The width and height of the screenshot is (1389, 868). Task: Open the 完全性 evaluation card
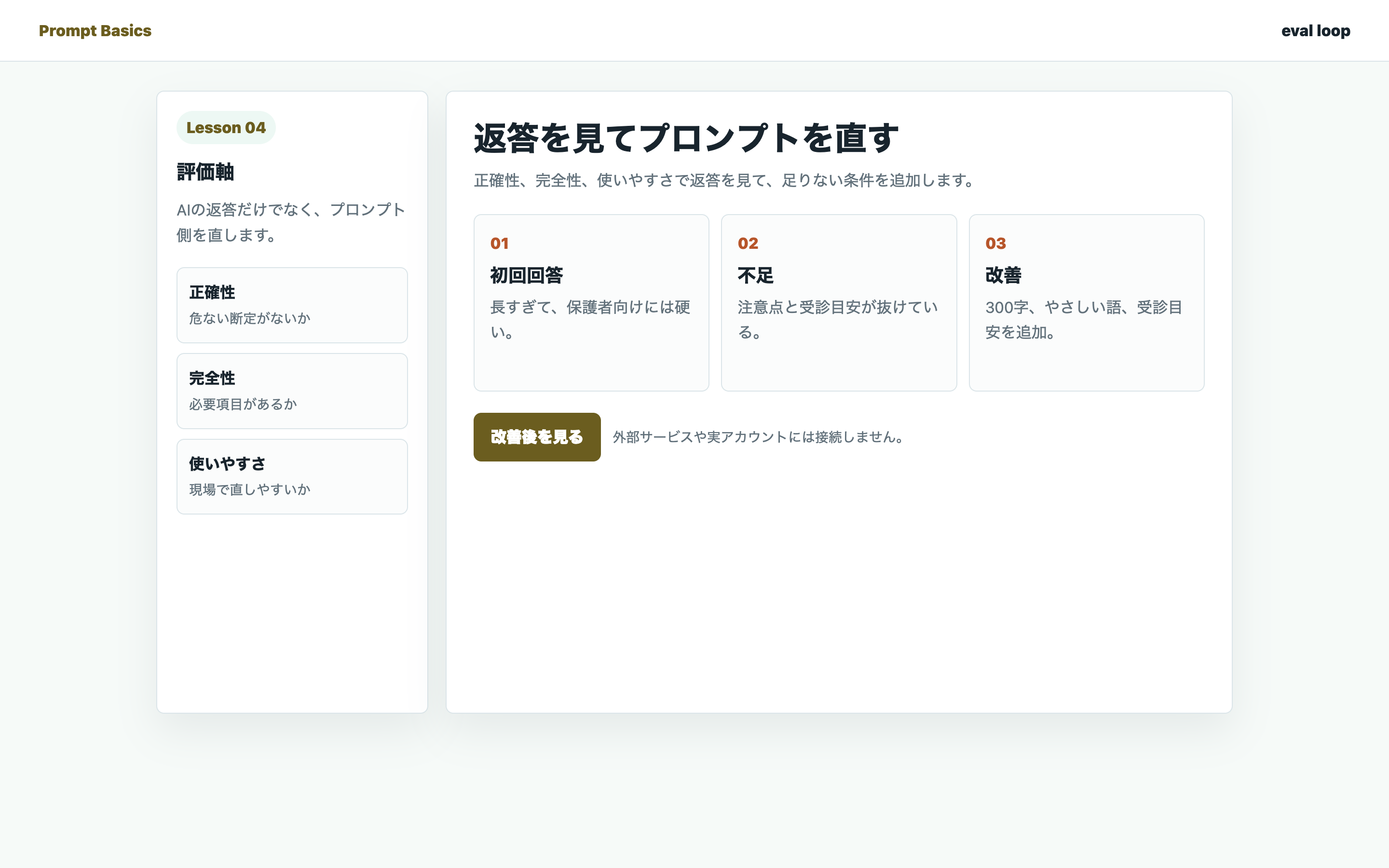[x=292, y=391]
